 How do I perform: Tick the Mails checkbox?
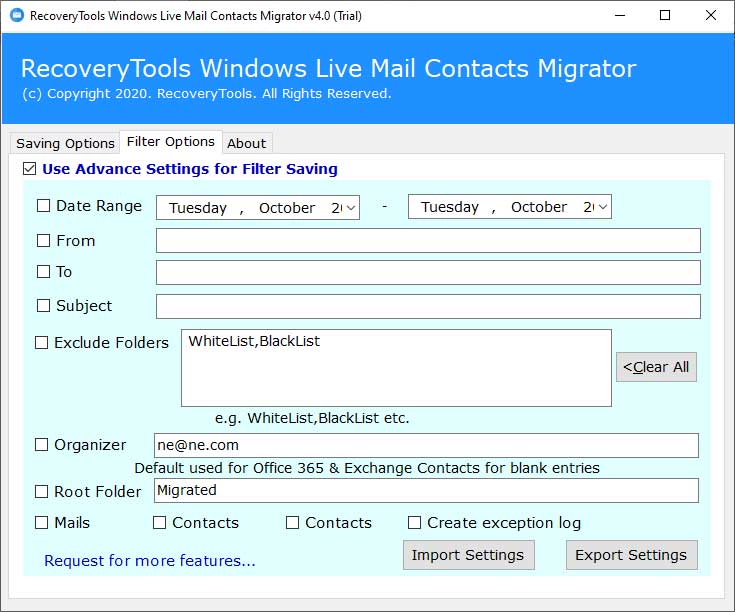pos(42,522)
